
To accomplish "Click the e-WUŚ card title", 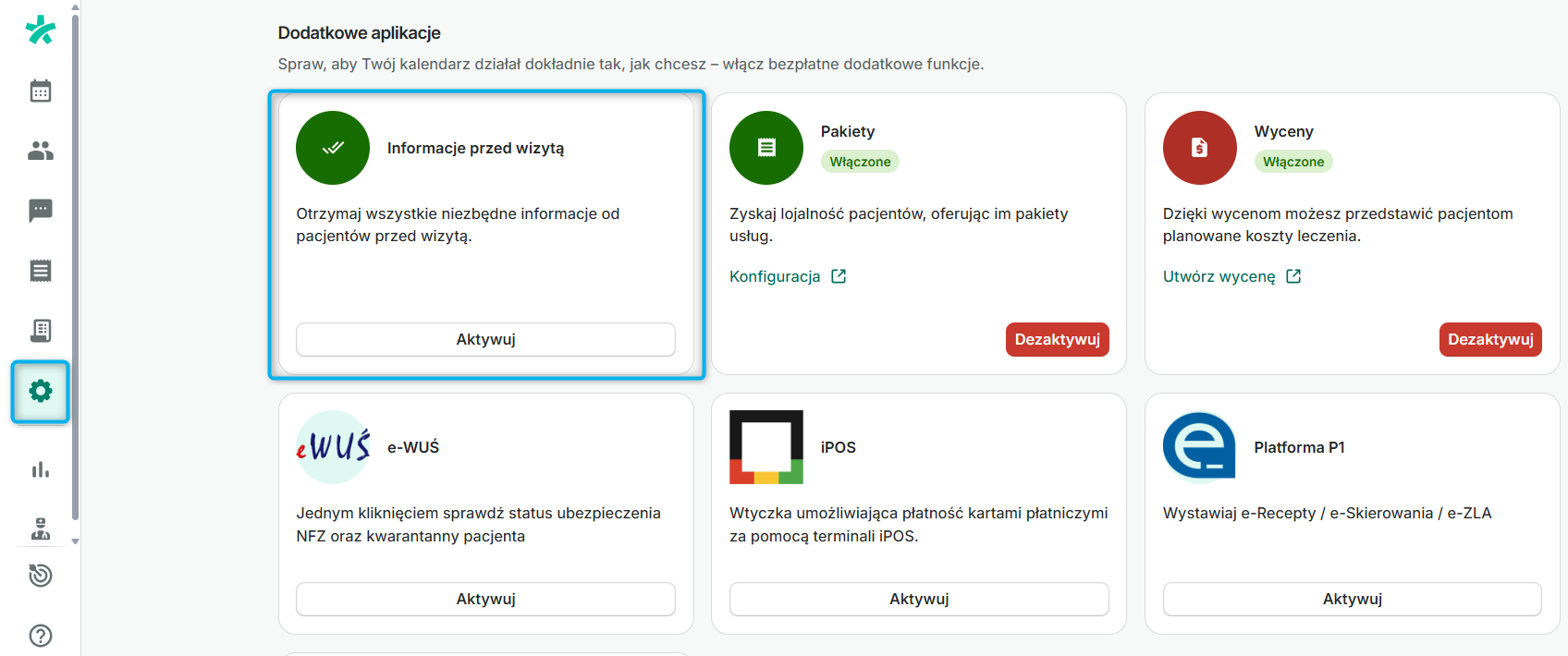I will [x=413, y=447].
